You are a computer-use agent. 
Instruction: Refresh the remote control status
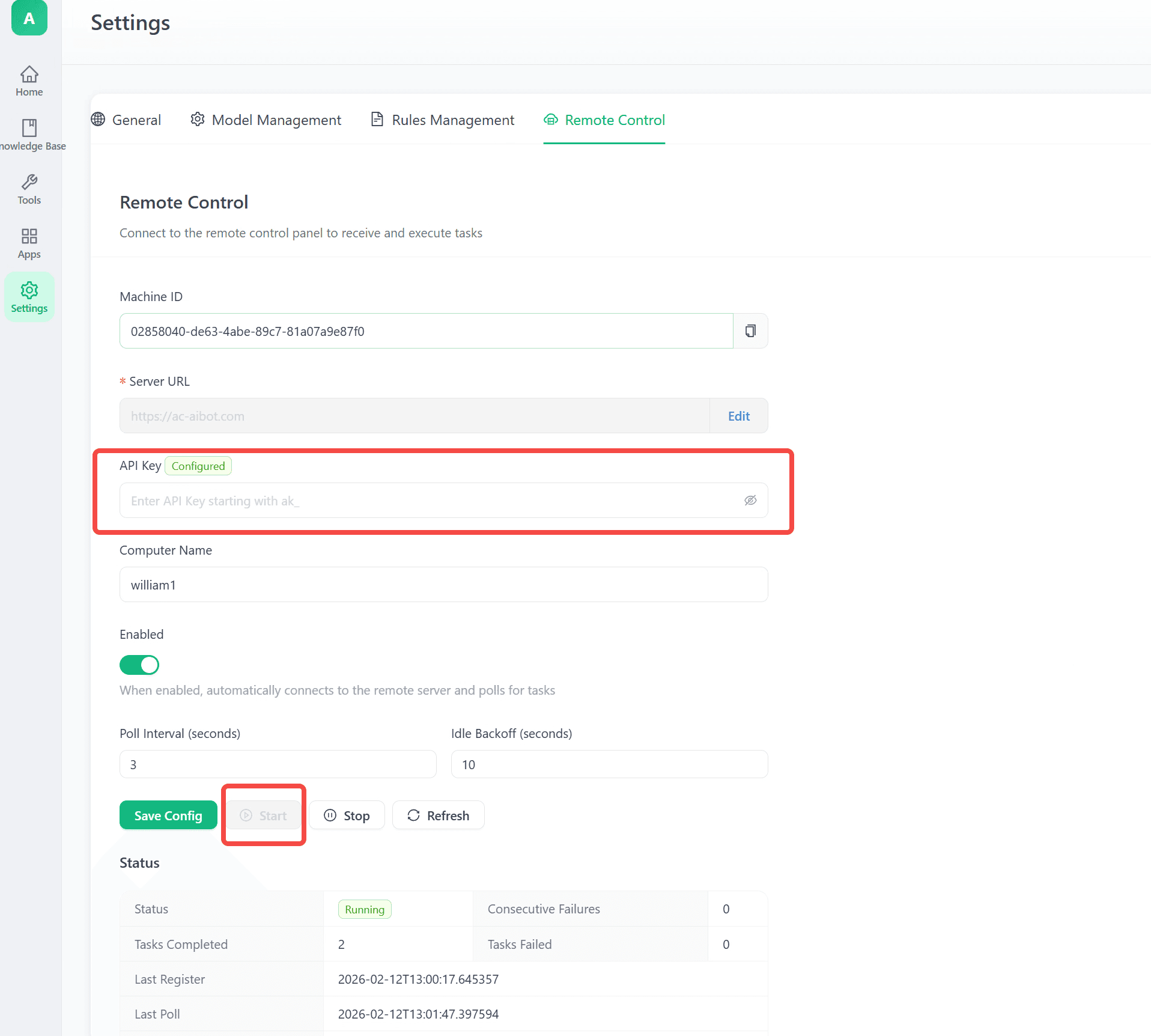click(439, 815)
